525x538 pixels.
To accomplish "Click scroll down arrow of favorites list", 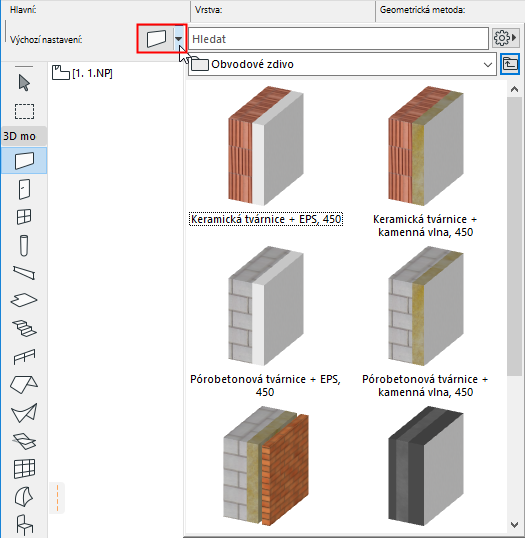I will [514, 525].
